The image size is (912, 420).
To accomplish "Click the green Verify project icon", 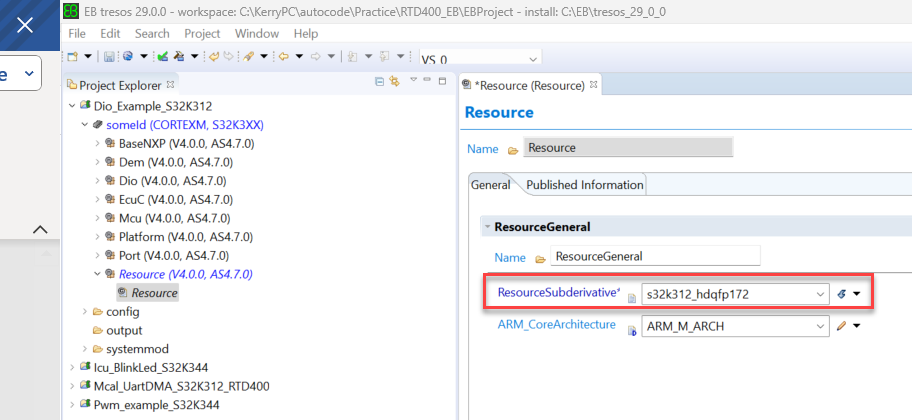I will coord(162,57).
